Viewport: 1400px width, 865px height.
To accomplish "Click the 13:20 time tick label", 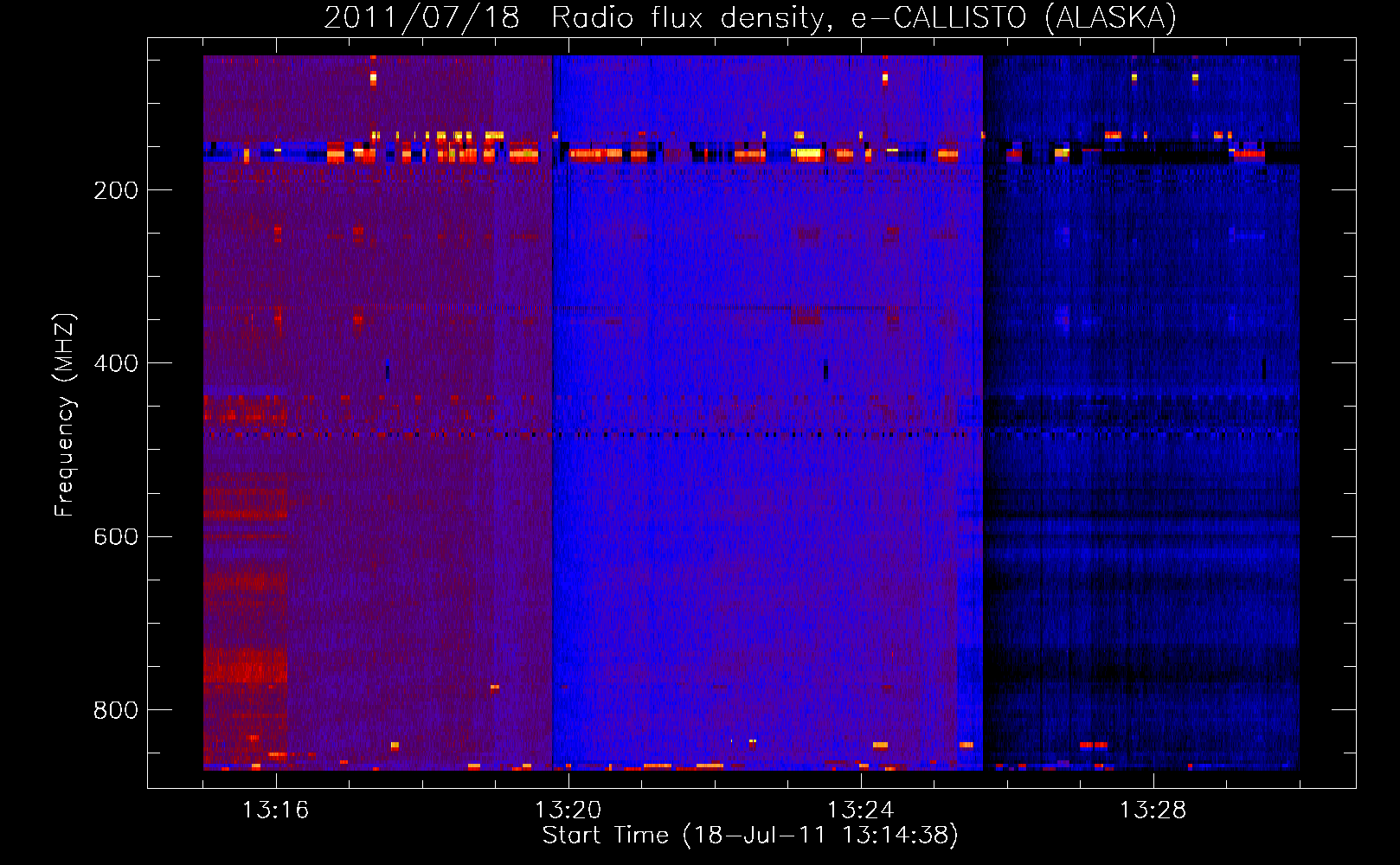I will 568,811.
